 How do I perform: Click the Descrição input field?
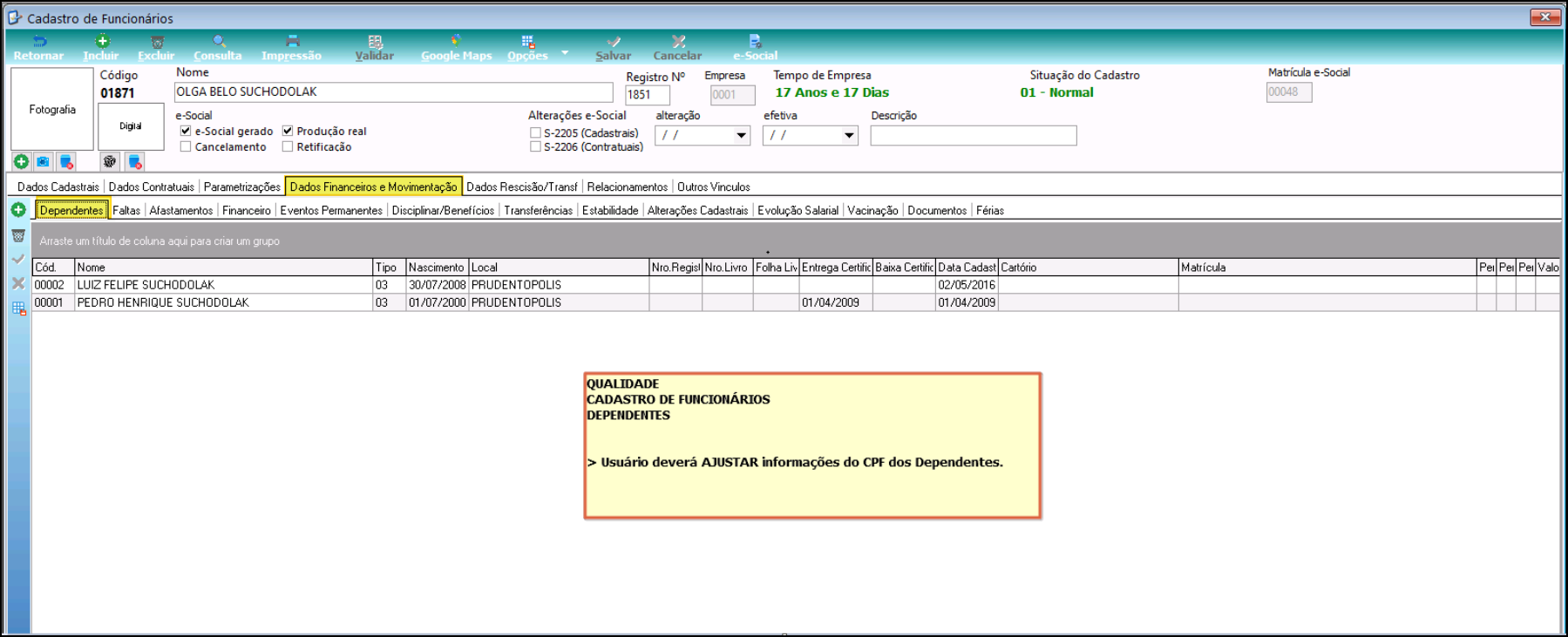click(x=973, y=135)
